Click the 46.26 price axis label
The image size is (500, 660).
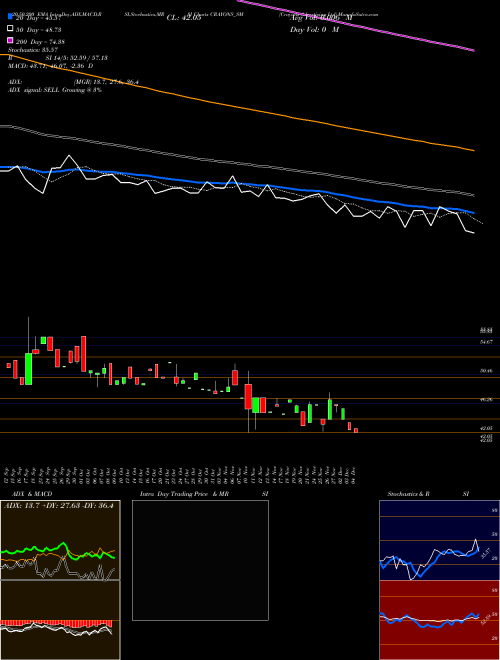487,399
